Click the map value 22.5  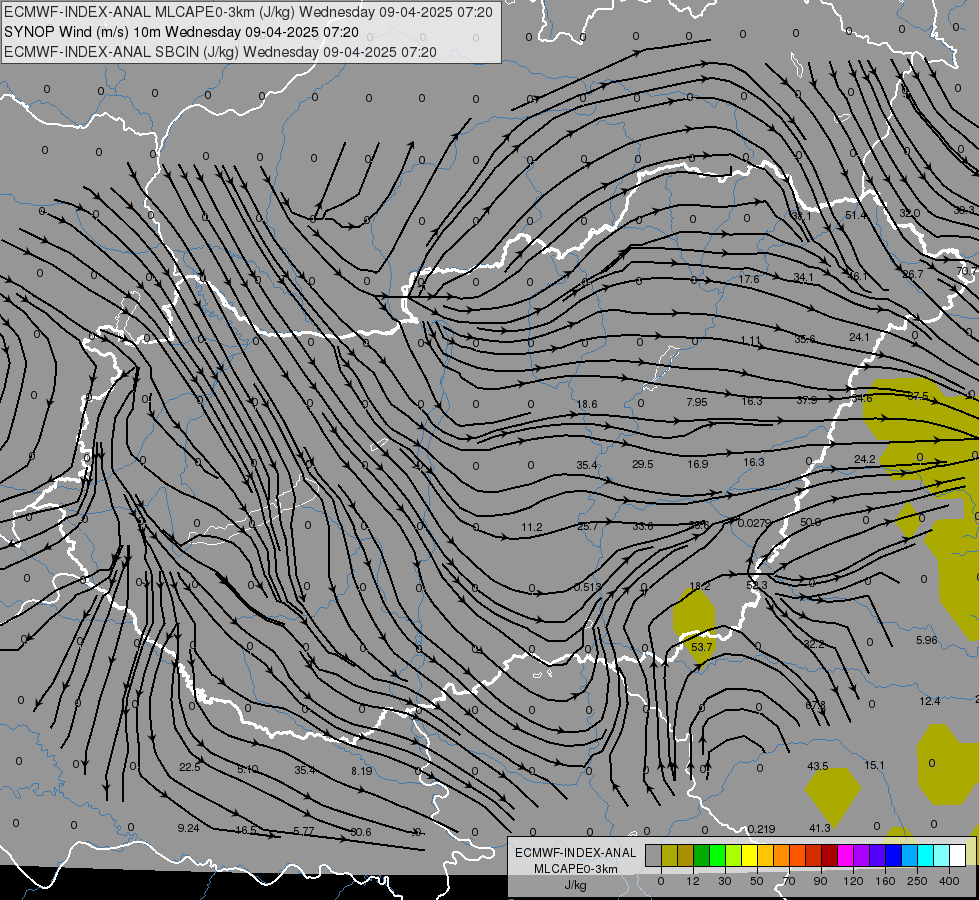tap(189, 767)
